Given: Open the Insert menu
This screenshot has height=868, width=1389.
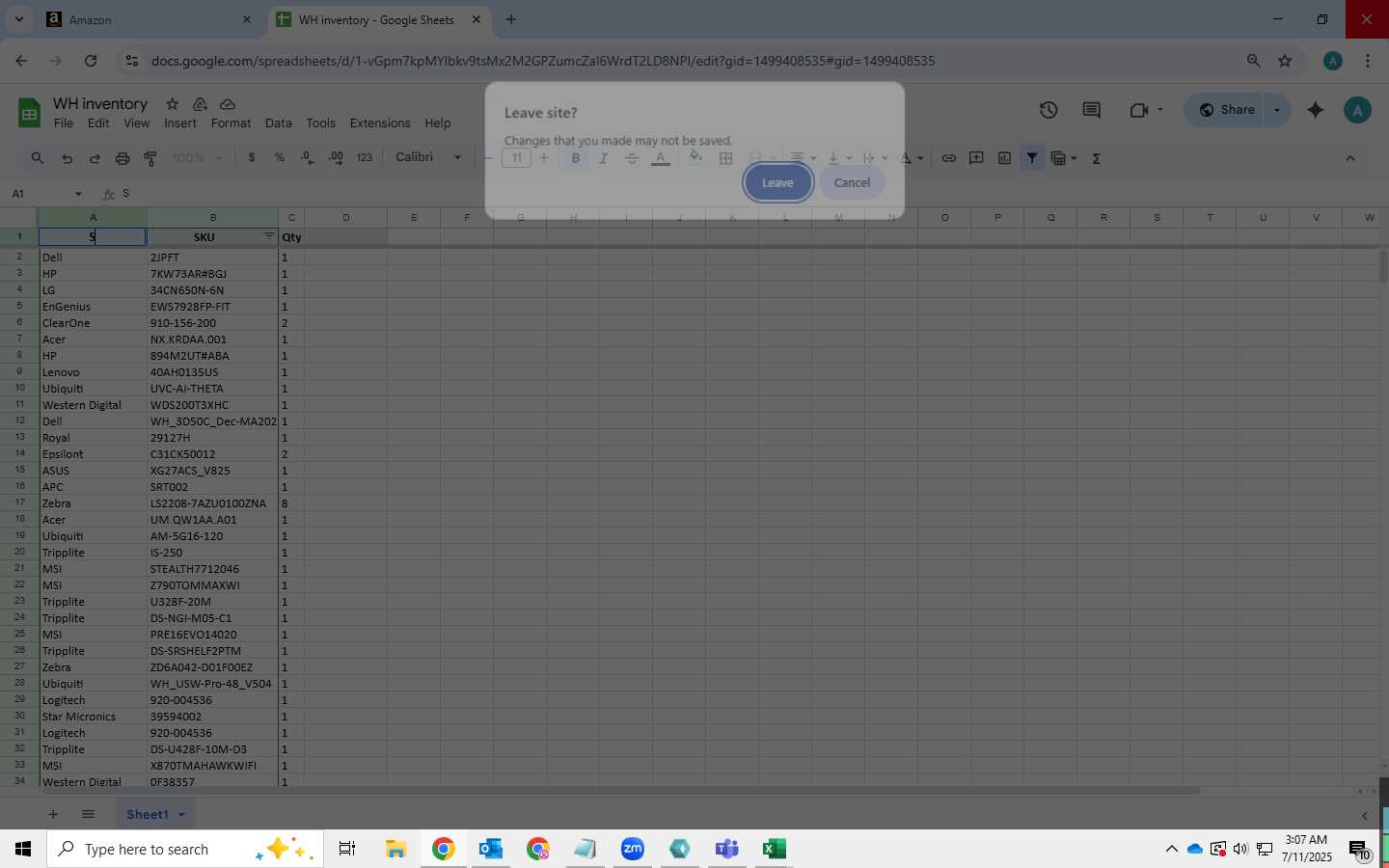Looking at the screenshot, I should pos(180,123).
